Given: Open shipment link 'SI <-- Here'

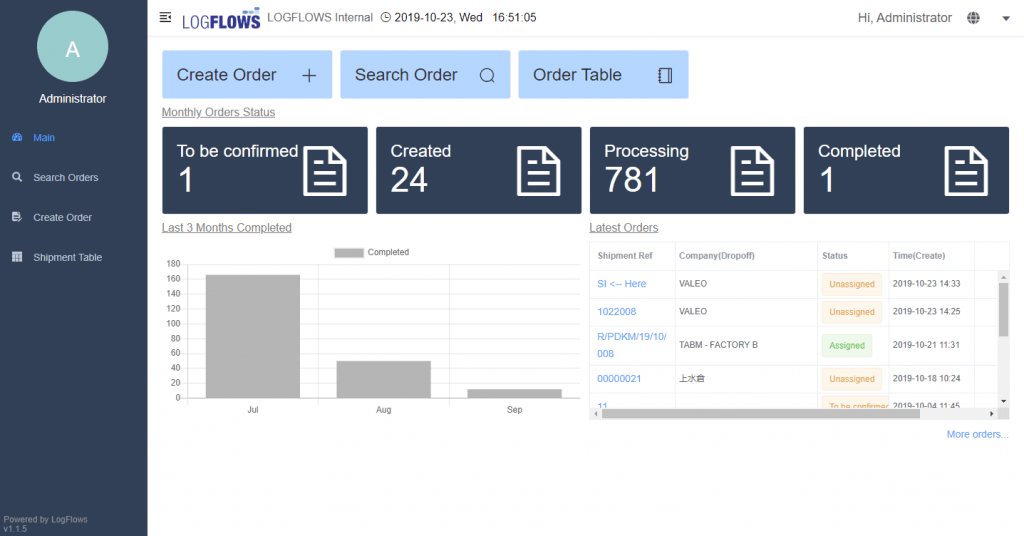Looking at the screenshot, I should click(x=622, y=283).
